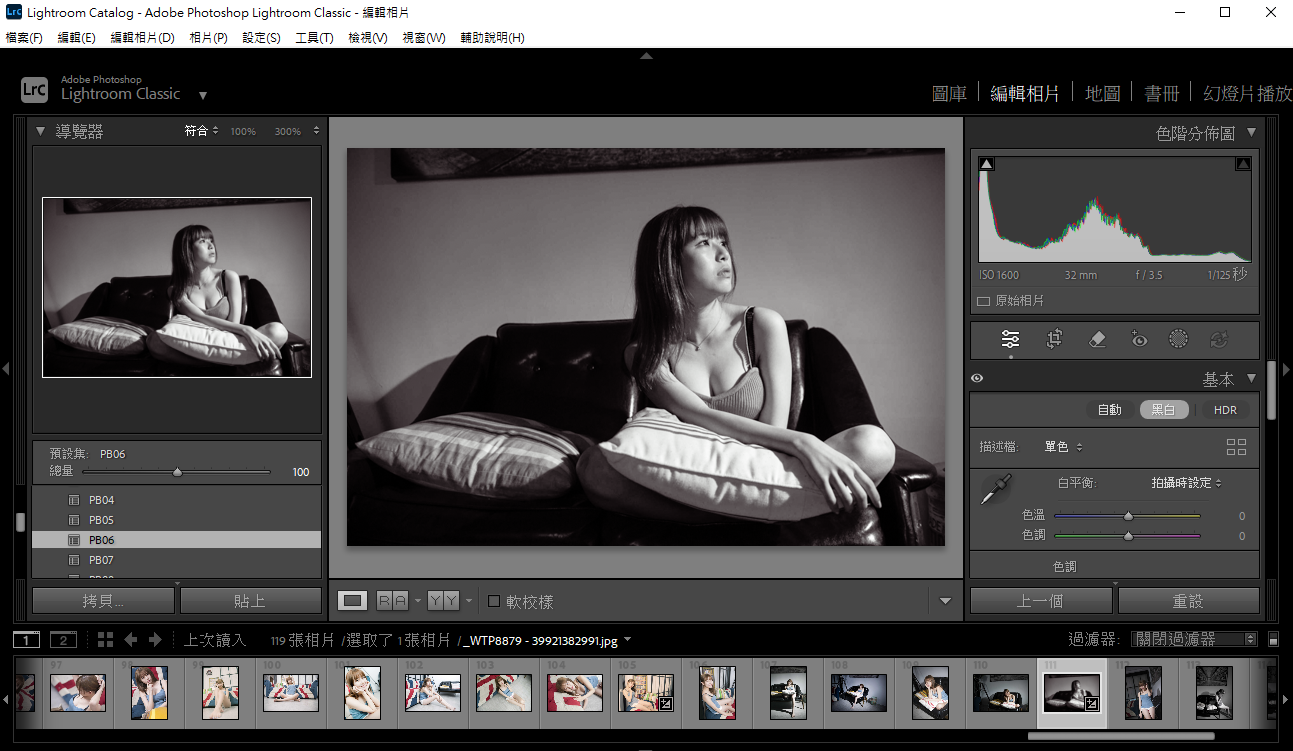Click the Paste (貼上) button

pos(250,601)
